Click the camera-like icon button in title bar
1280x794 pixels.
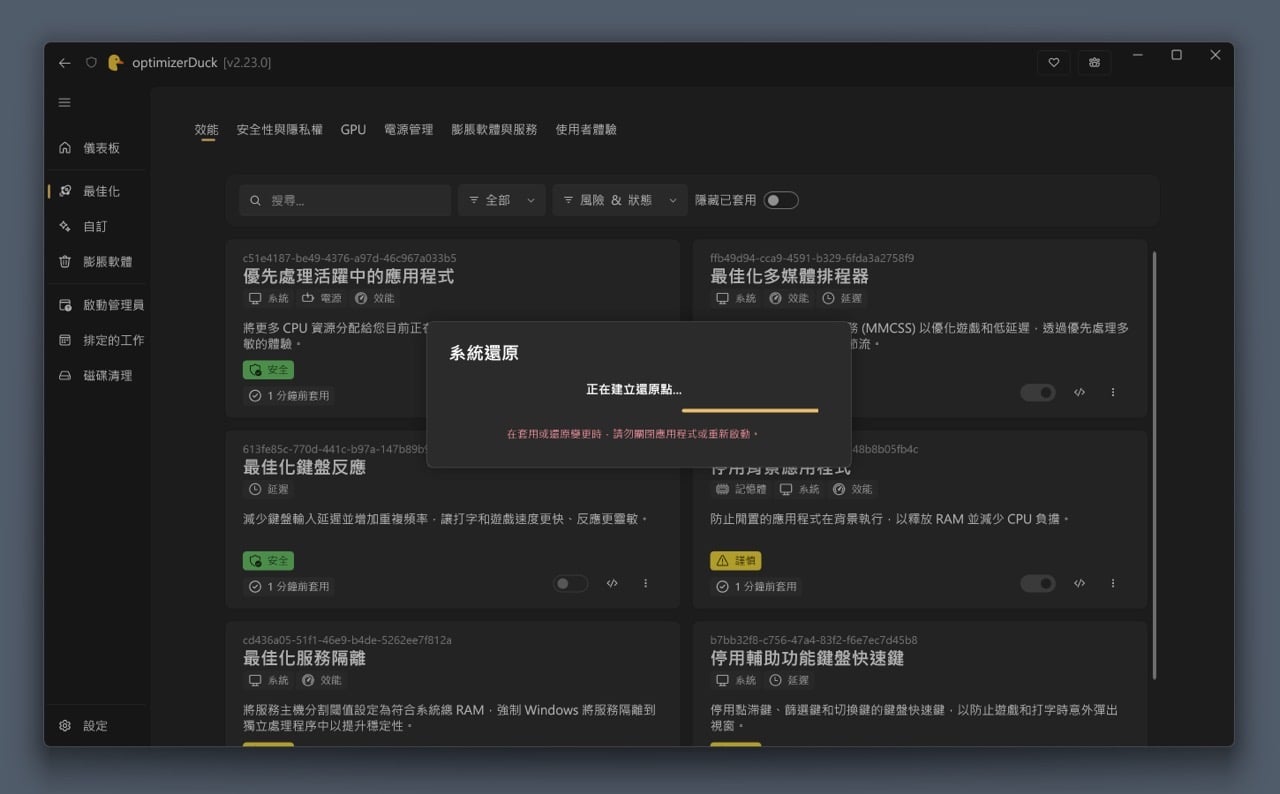point(1095,62)
